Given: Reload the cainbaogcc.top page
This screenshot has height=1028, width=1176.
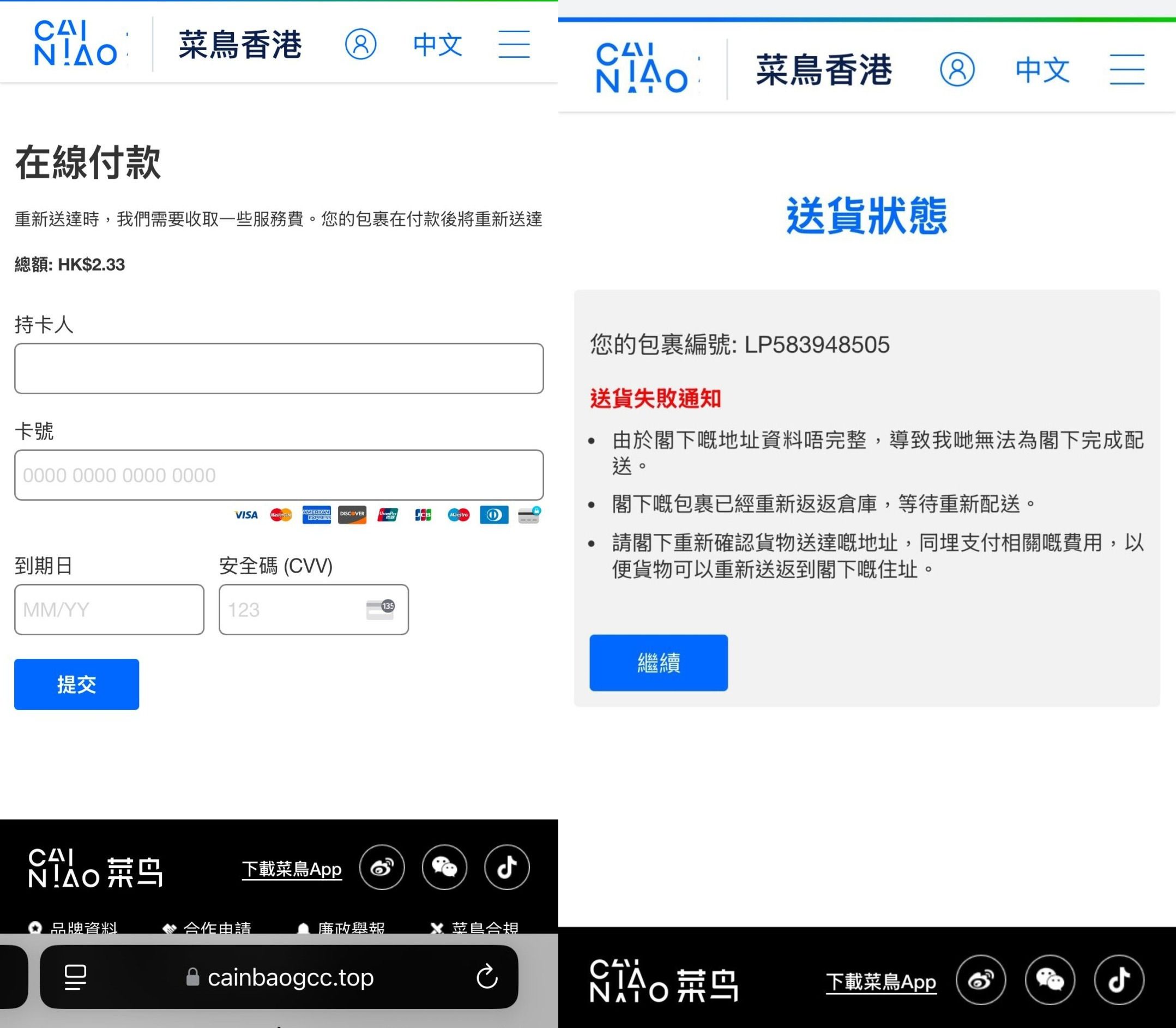Looking at the screenshot, I should [x=487, y=977].
